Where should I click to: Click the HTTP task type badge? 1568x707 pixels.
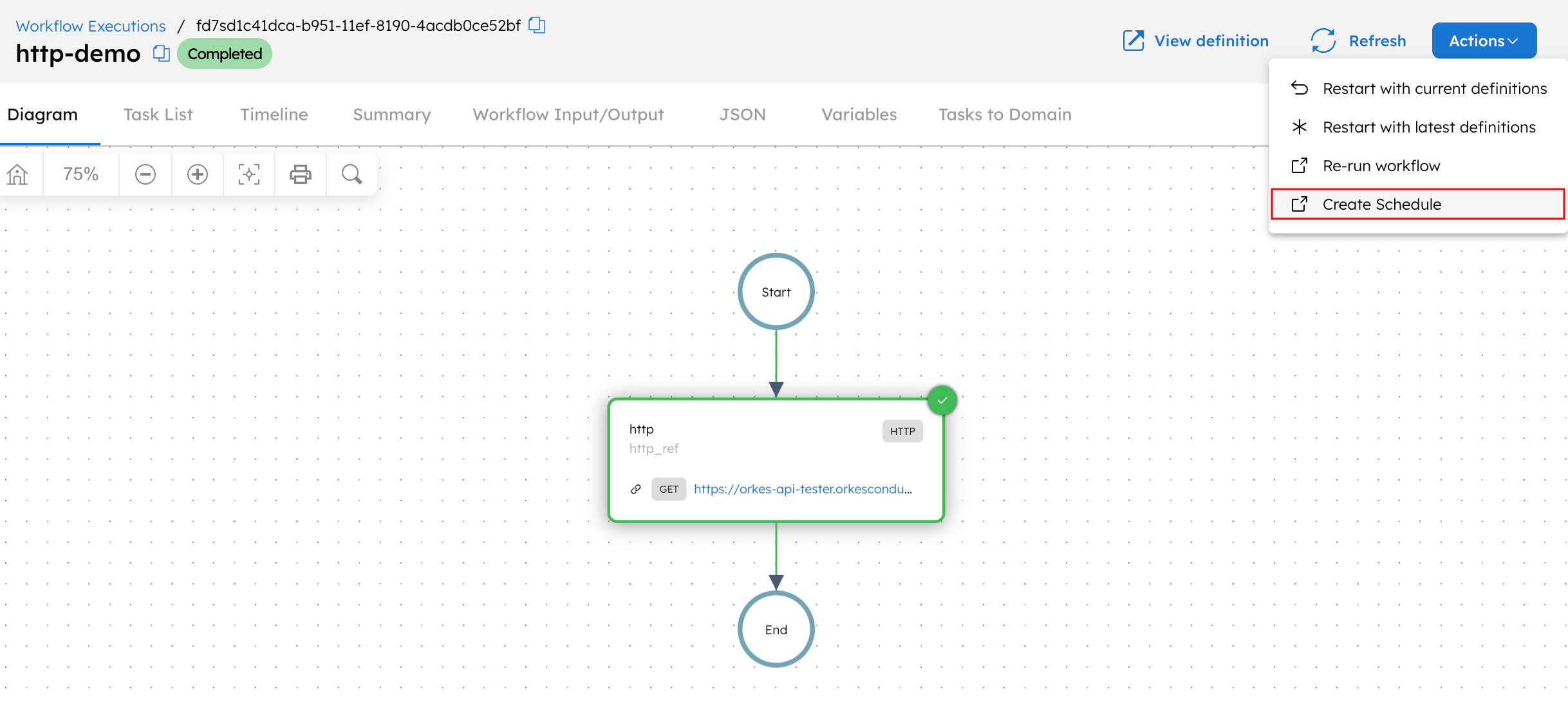pyautogui.click(x=902, y=431)
